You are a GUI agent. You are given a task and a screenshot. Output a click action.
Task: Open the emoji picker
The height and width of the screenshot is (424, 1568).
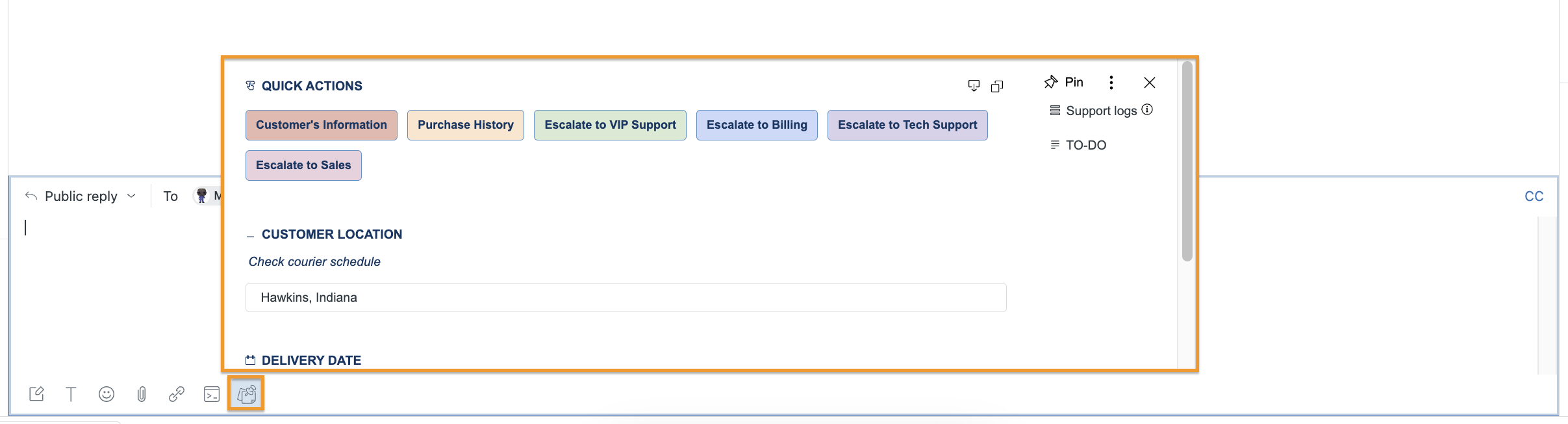(x=107, y=394)
